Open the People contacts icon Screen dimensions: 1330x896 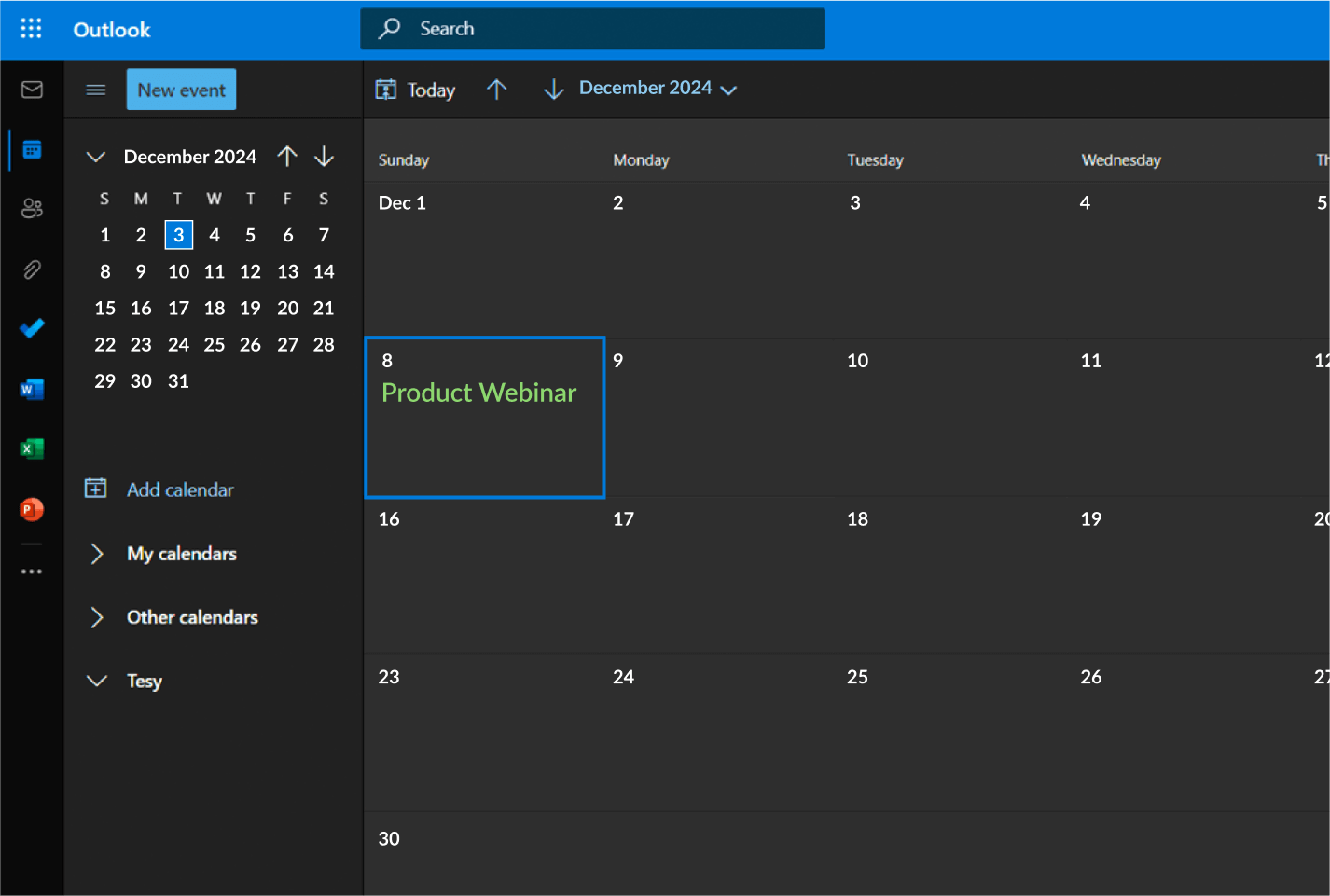(x=32, y=208)
